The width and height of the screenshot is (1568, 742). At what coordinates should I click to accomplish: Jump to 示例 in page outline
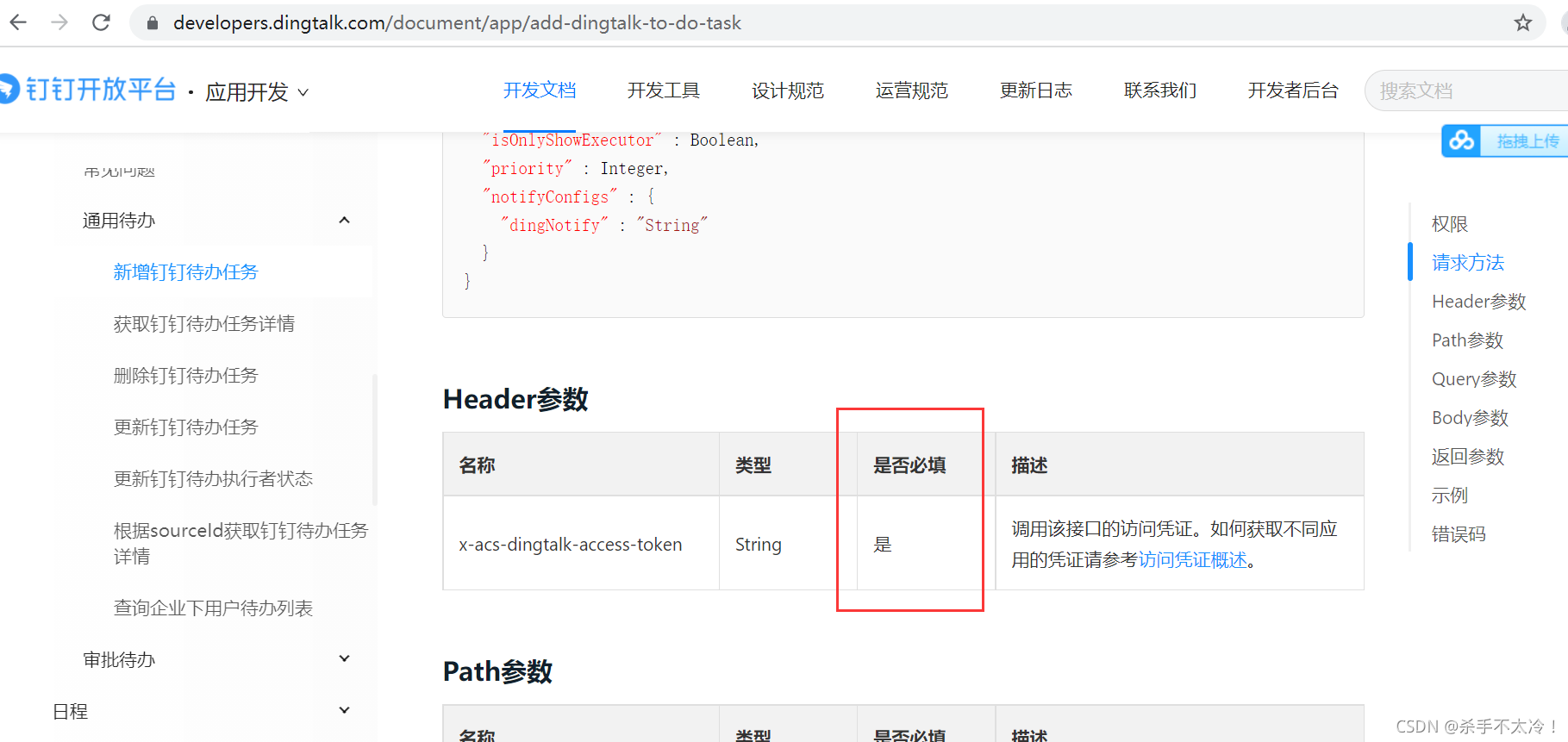tap(1450, 496)
